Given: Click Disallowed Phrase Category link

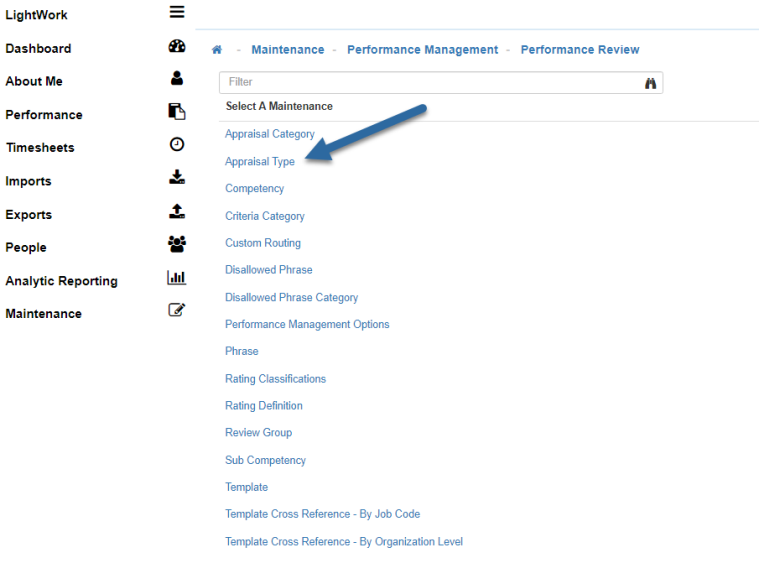Looking at the screenshot, I should (291, 297).
